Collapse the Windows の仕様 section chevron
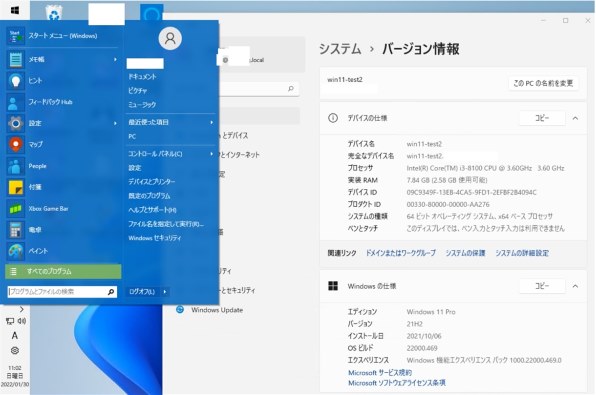 (575, 286)
